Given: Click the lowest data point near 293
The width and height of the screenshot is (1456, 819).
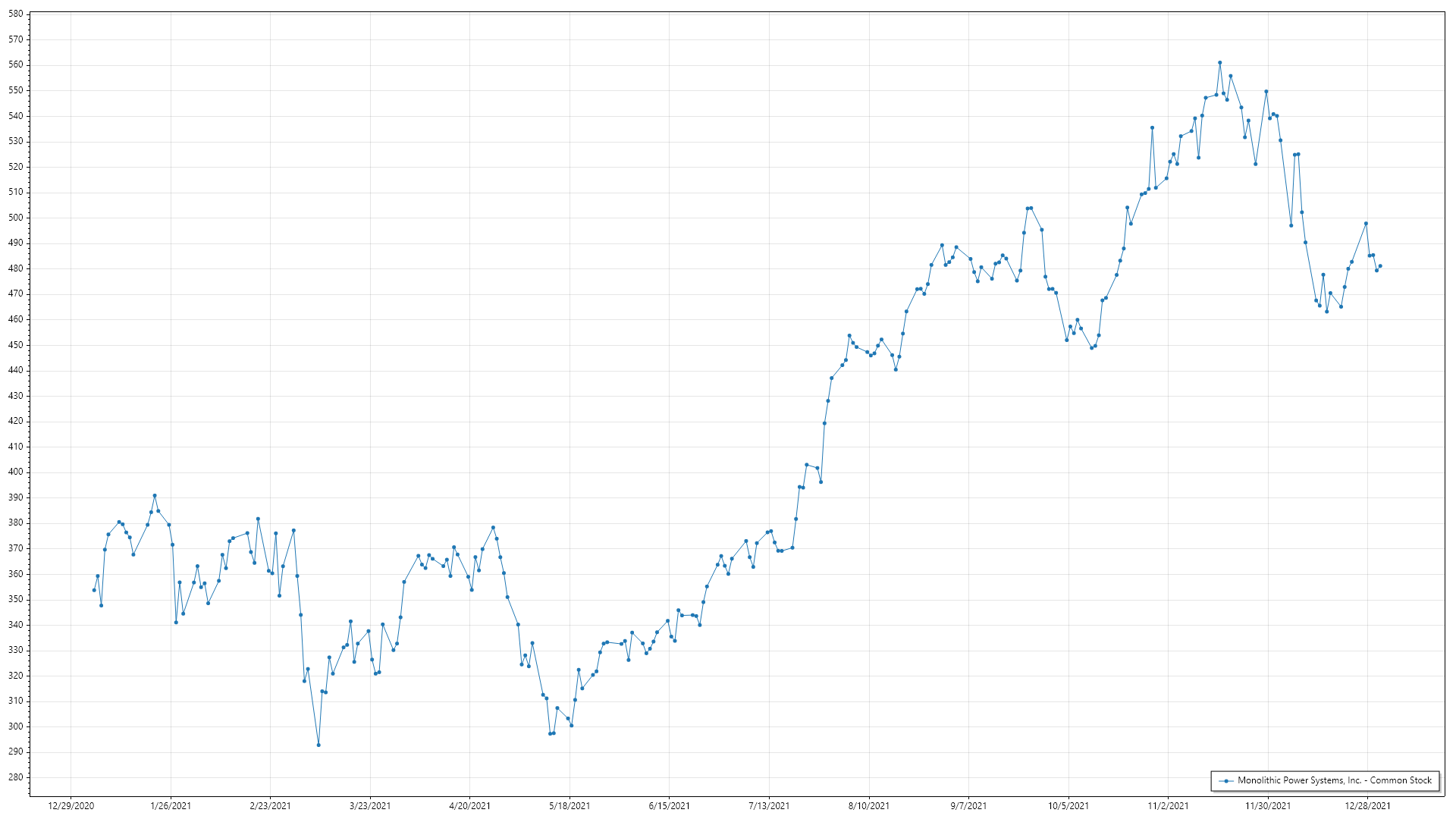Looking at the screenshot, I should (x=318, y=745).
